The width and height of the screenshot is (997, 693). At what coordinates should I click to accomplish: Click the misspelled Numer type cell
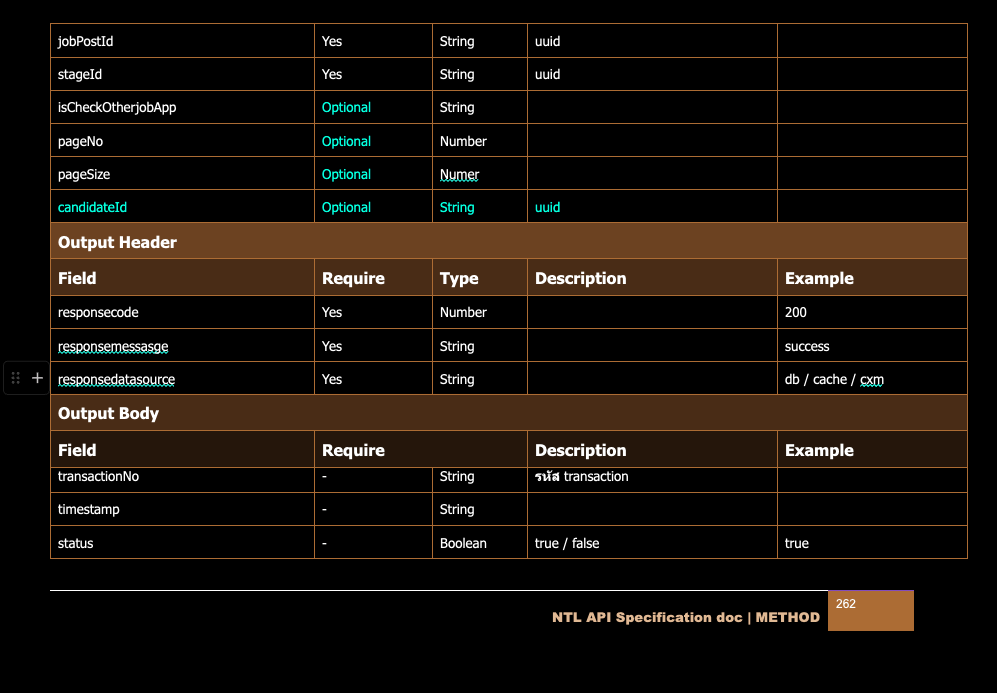pos(459,174)
